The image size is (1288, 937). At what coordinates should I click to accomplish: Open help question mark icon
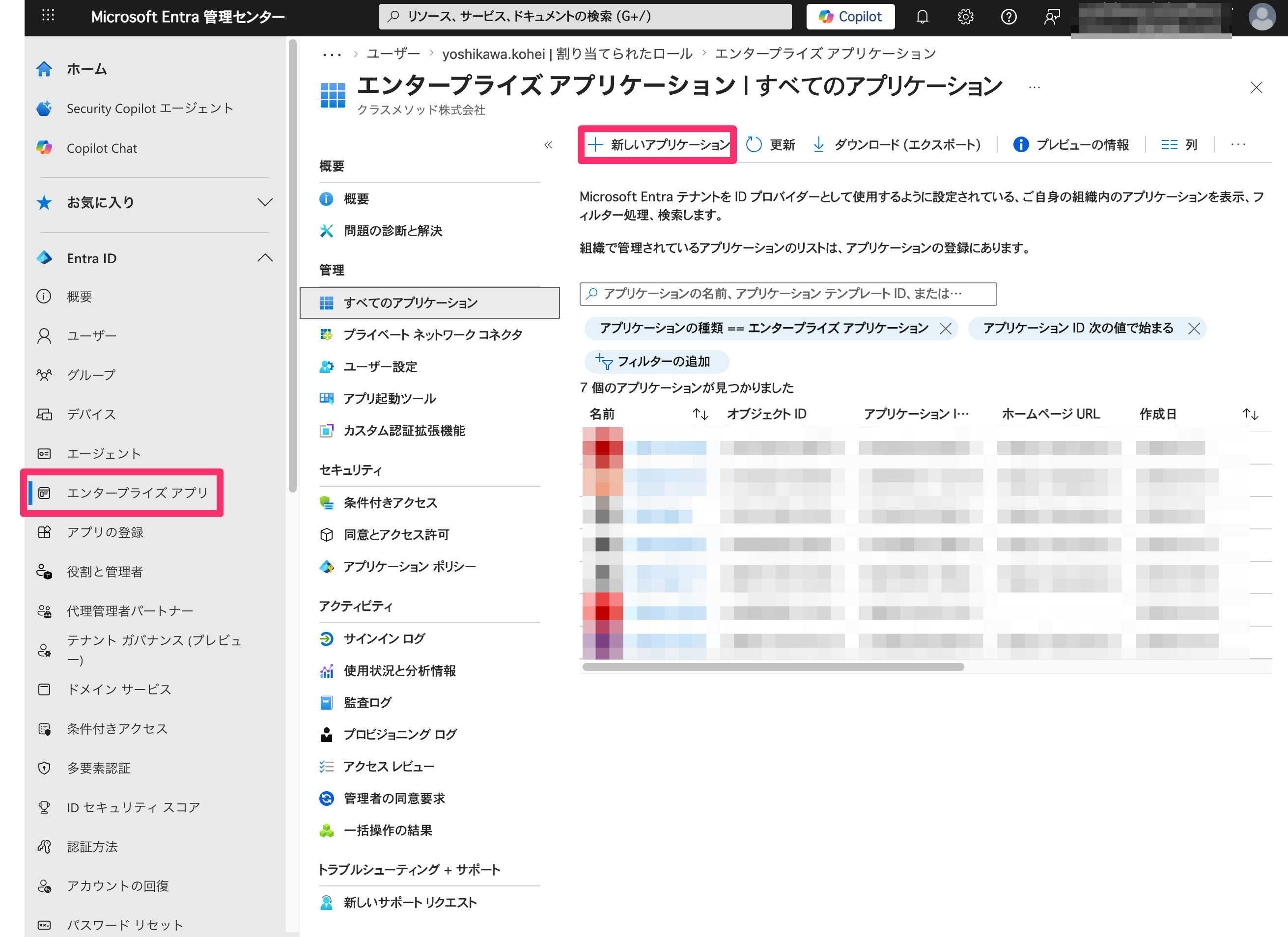pos(1008,17)
